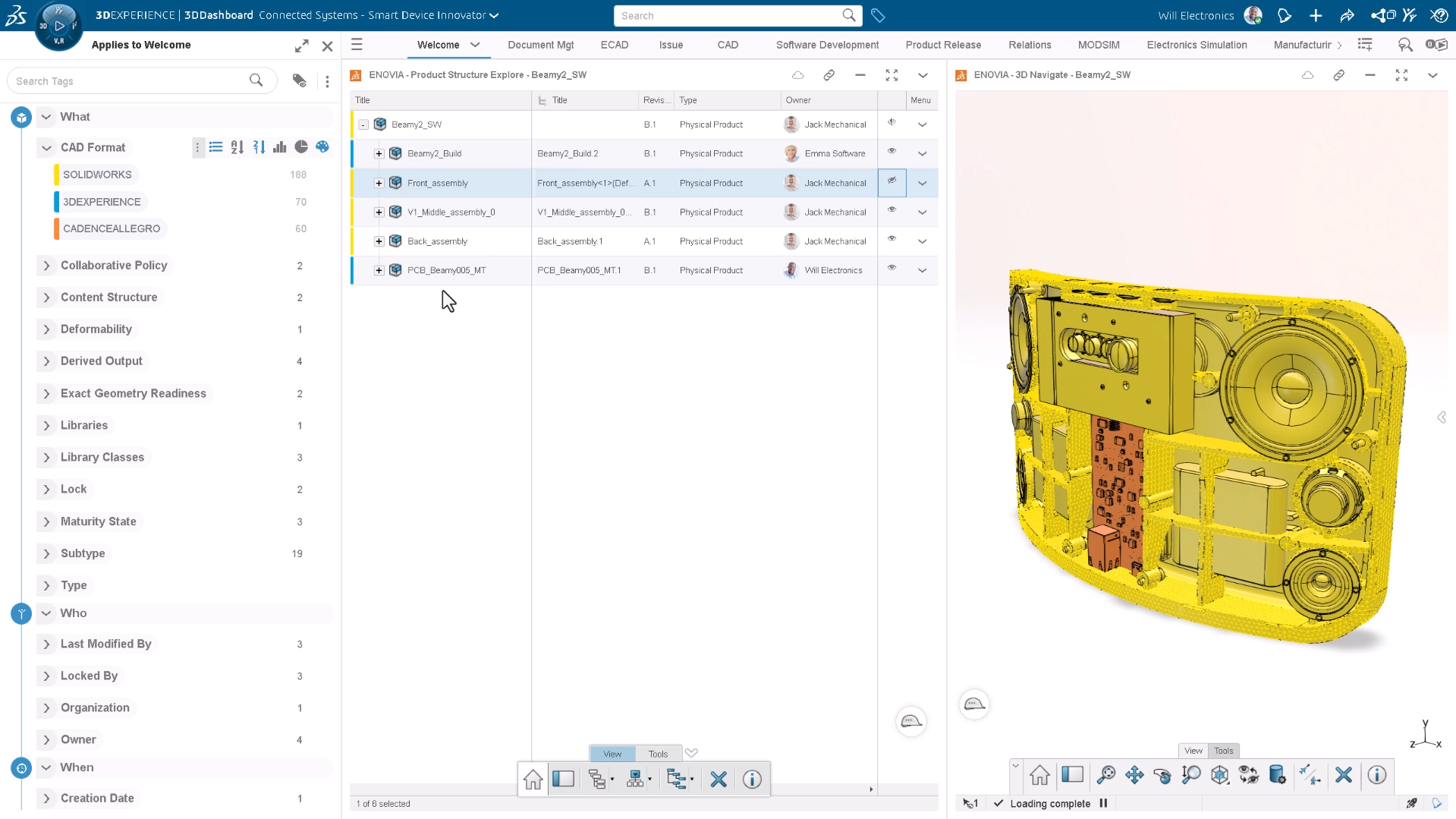
Task: Toggle visibility eye for Beamy2_Build row
Action: pos(892,151)
